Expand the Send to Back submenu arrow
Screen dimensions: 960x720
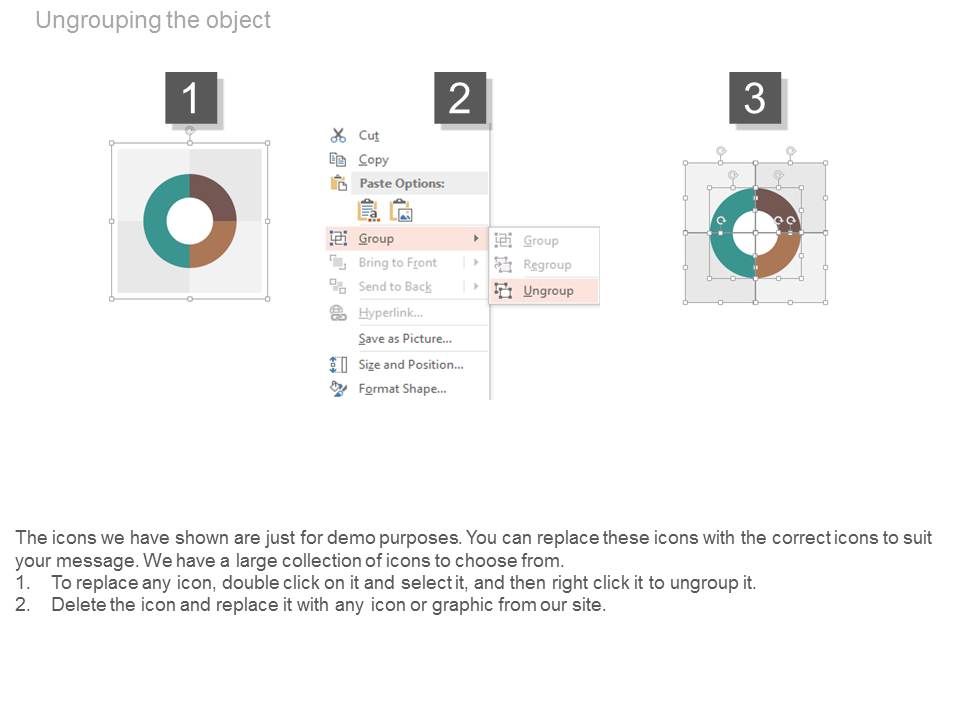[476, 287]
